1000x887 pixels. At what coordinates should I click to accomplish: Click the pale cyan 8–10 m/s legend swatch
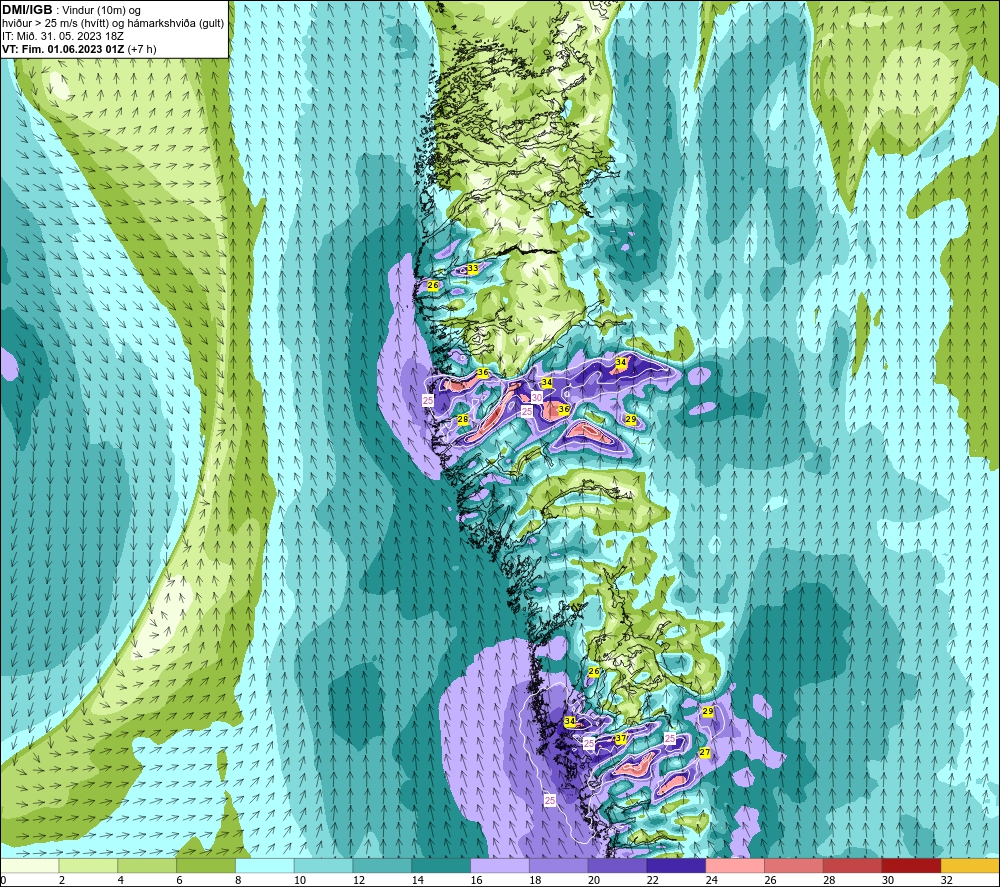point(265,866)
